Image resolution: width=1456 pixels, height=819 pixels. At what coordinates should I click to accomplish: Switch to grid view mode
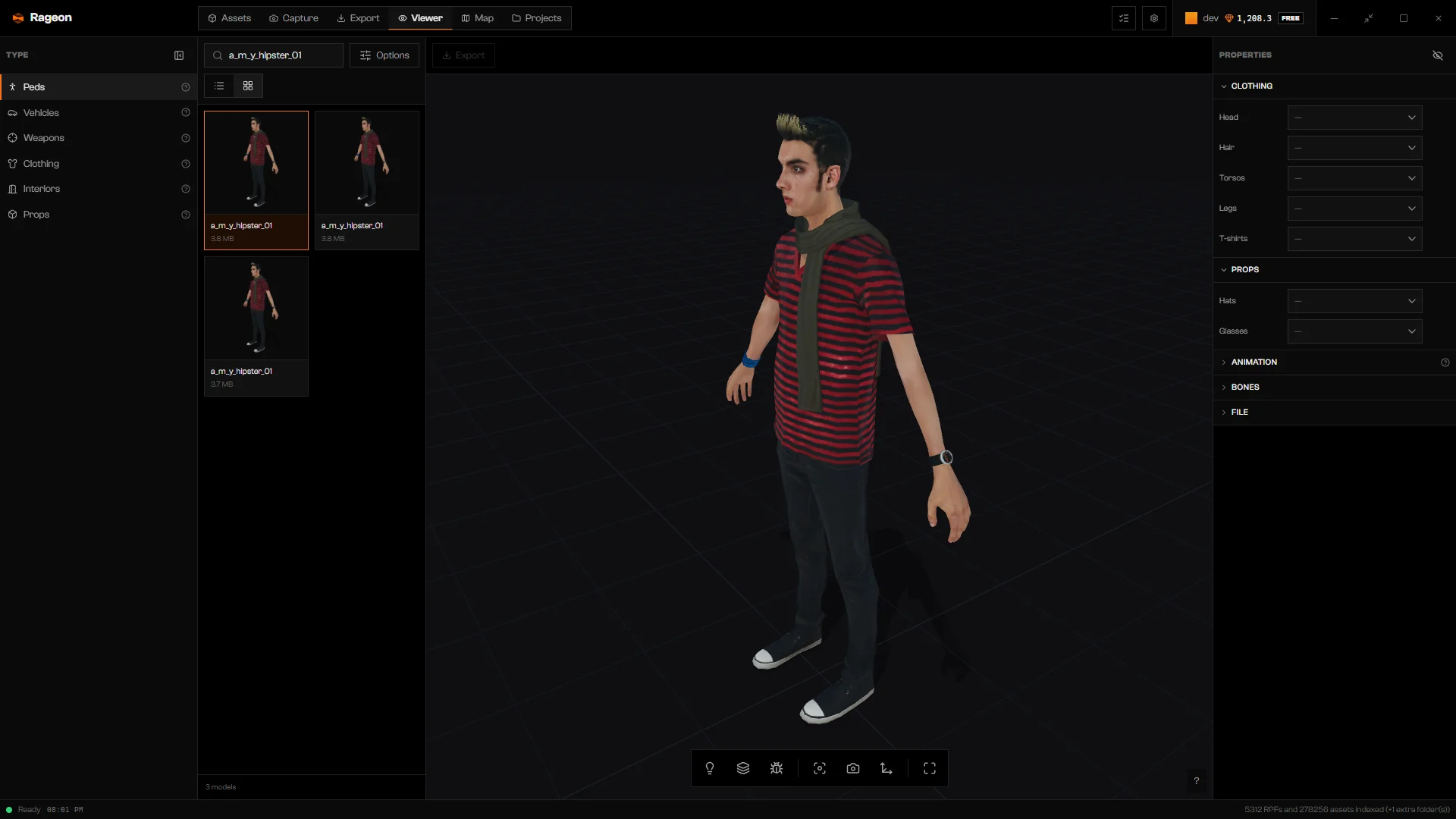[x=248, y=86]
